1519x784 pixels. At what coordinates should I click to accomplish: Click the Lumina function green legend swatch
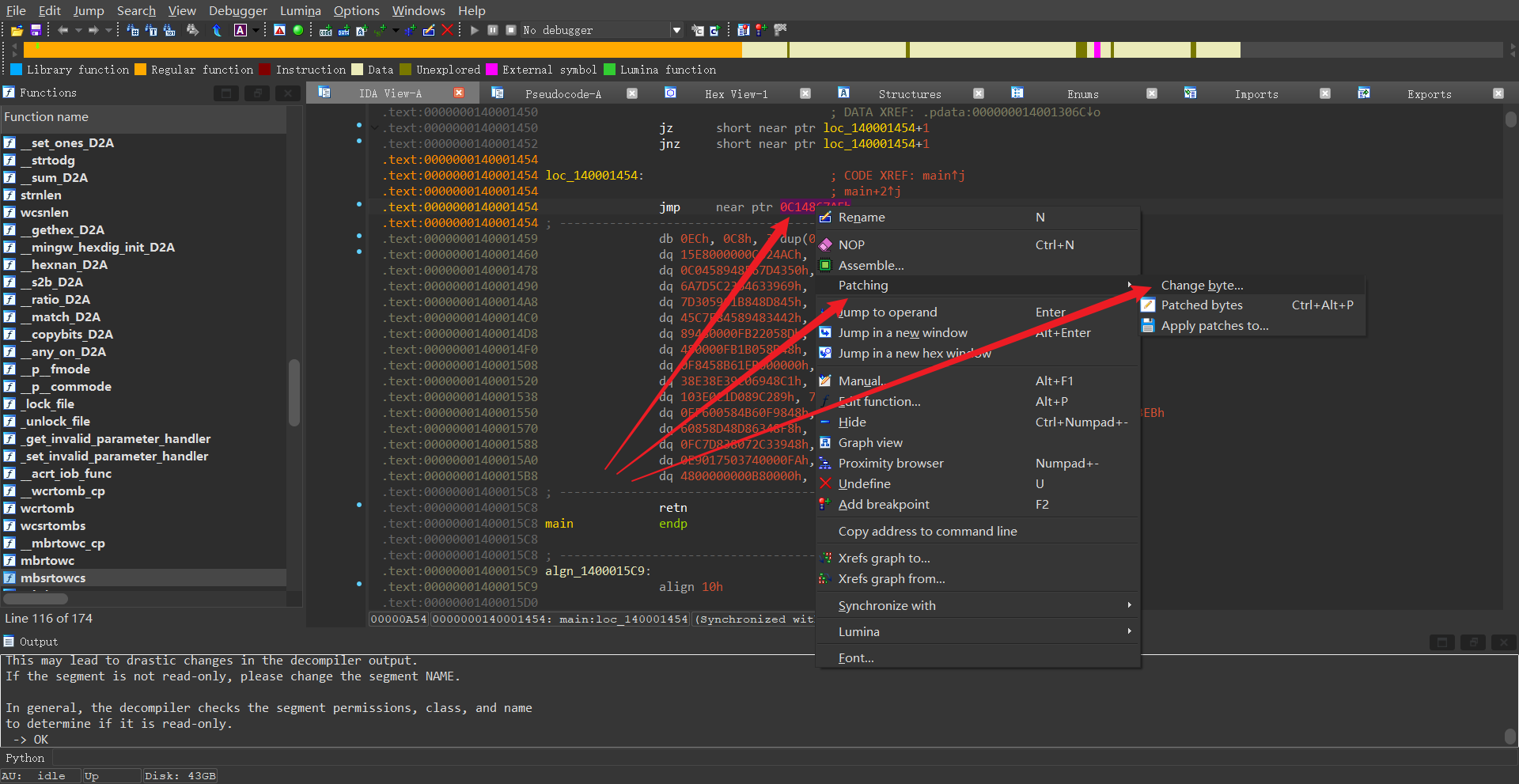[x=609, y=70]
